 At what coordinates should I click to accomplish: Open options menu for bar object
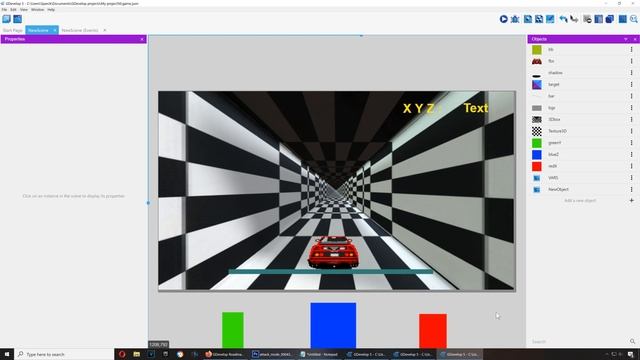[631, 96]
